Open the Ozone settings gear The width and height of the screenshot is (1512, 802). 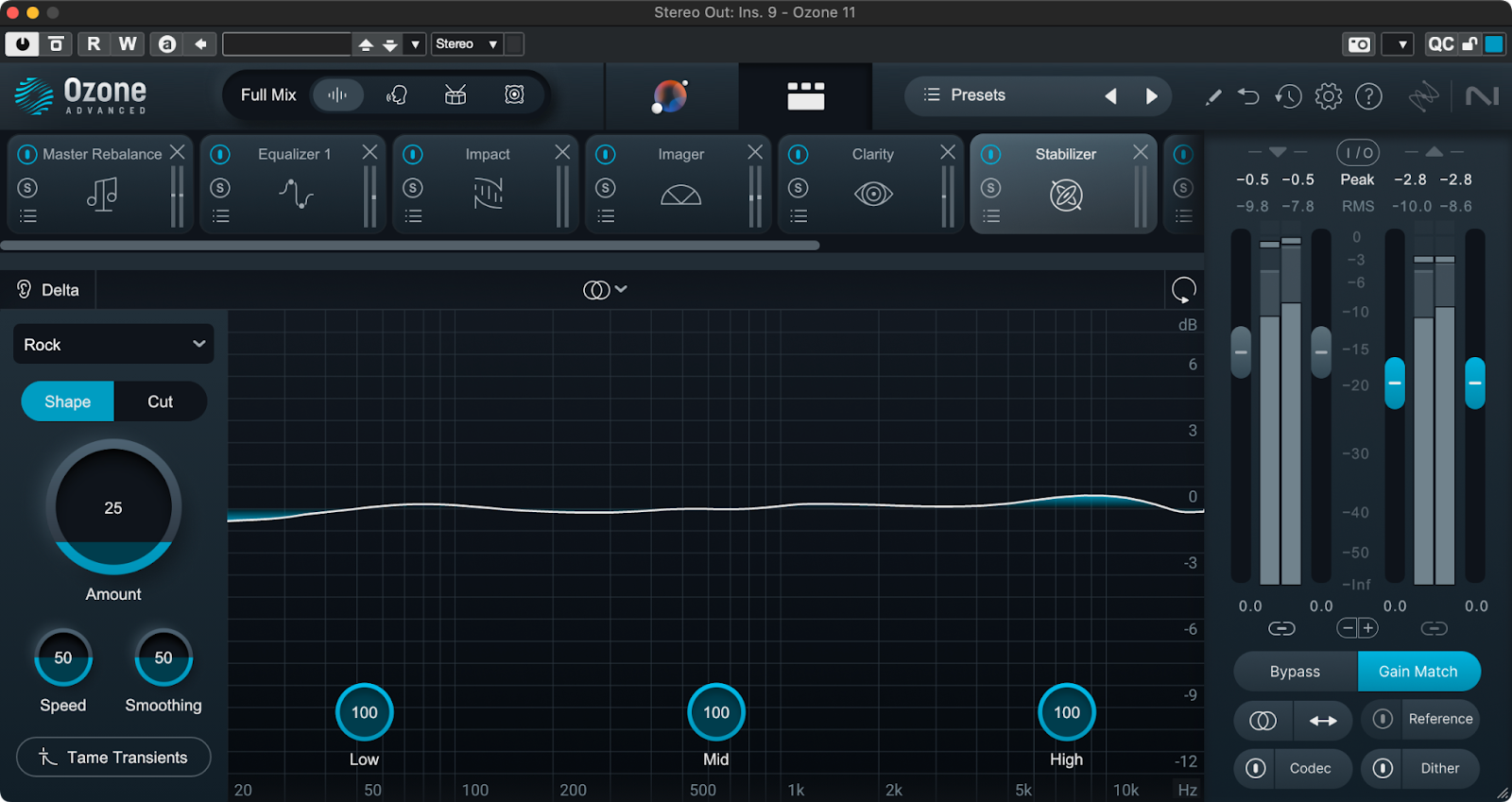point(1329,95)
